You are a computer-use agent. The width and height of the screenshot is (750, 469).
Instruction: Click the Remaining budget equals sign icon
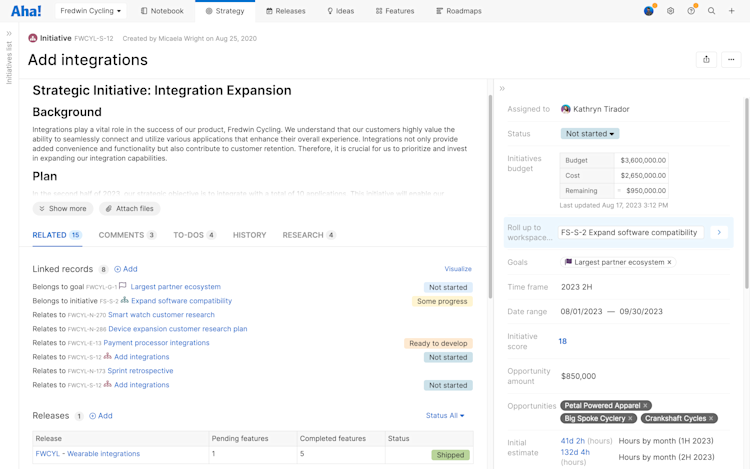click(619, 190)
